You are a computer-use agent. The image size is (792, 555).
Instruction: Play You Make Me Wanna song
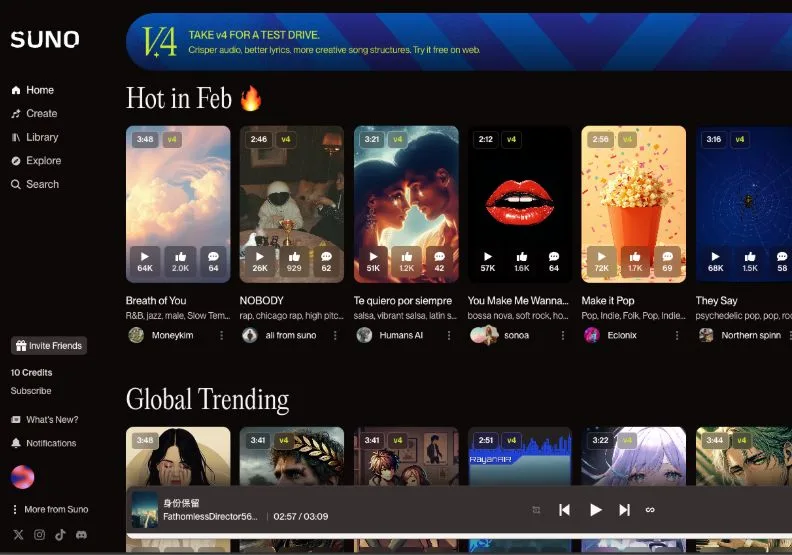[487, 262]
